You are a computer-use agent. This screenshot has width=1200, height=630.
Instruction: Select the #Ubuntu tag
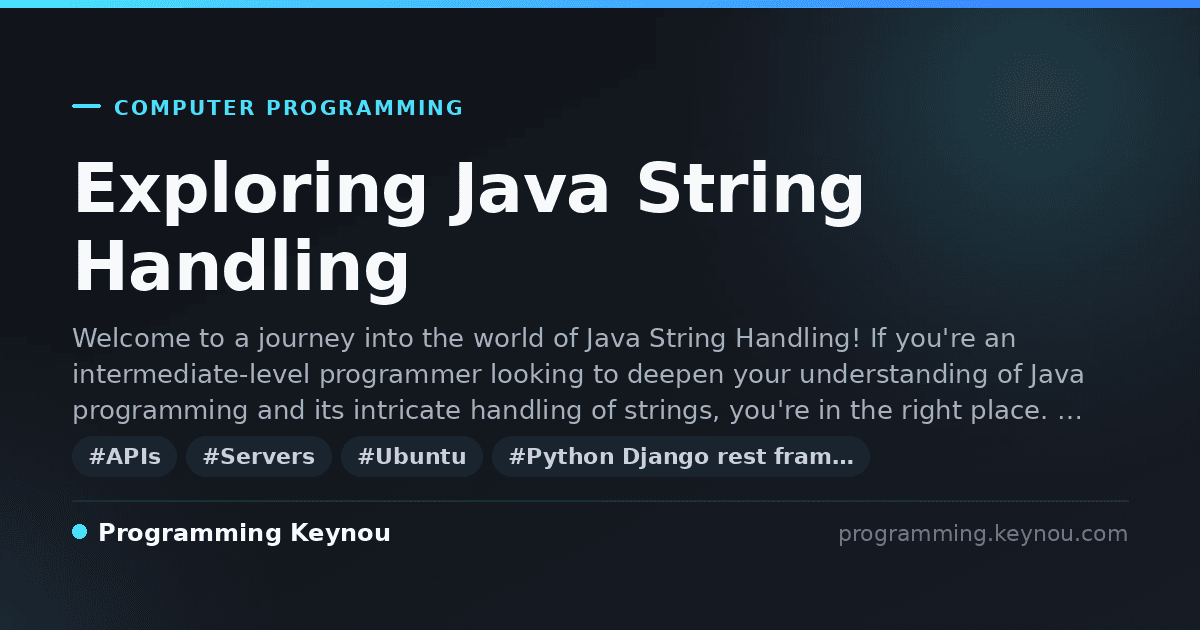412,457
